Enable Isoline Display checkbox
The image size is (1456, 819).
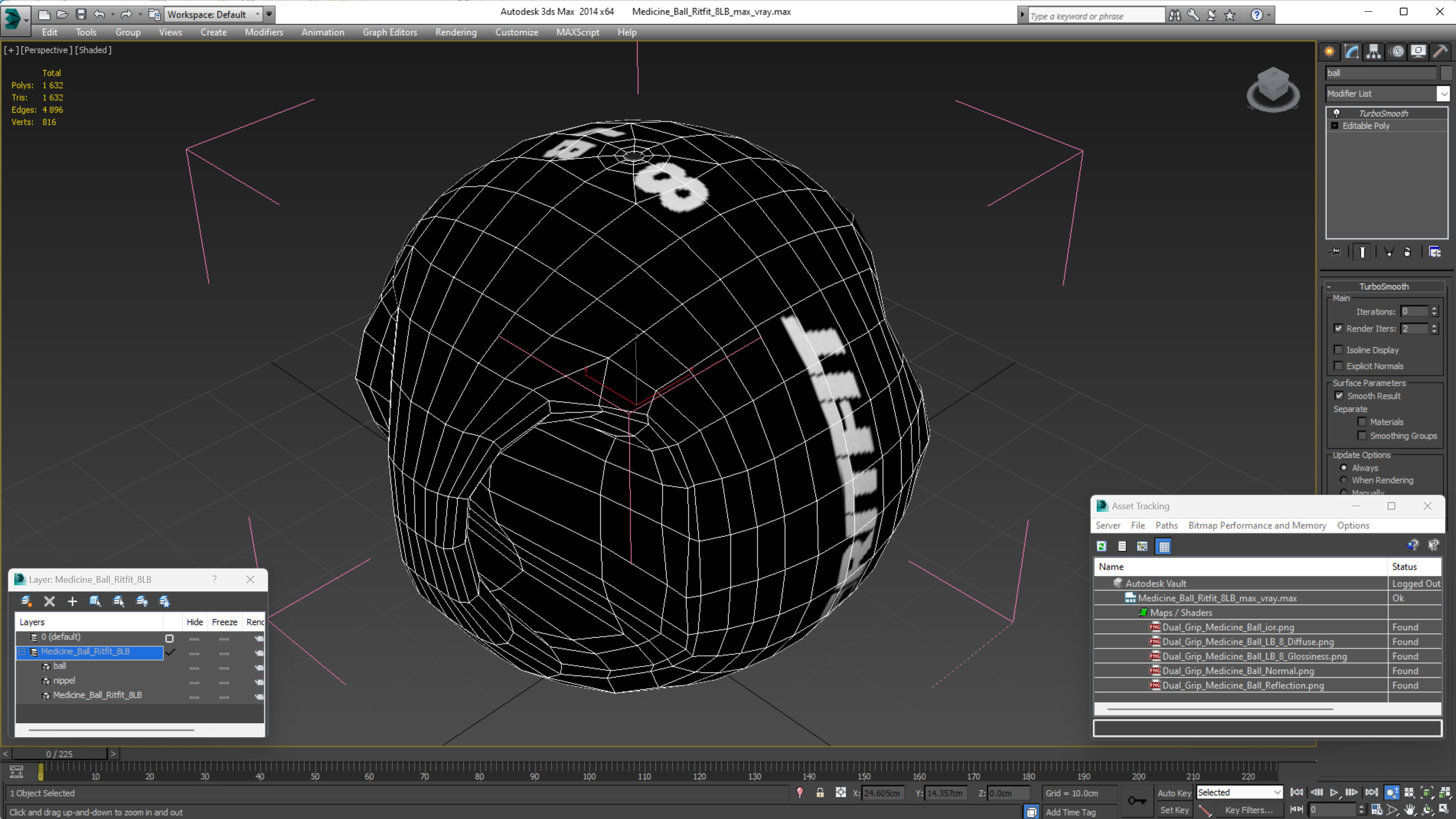(x=1338, y=350)
